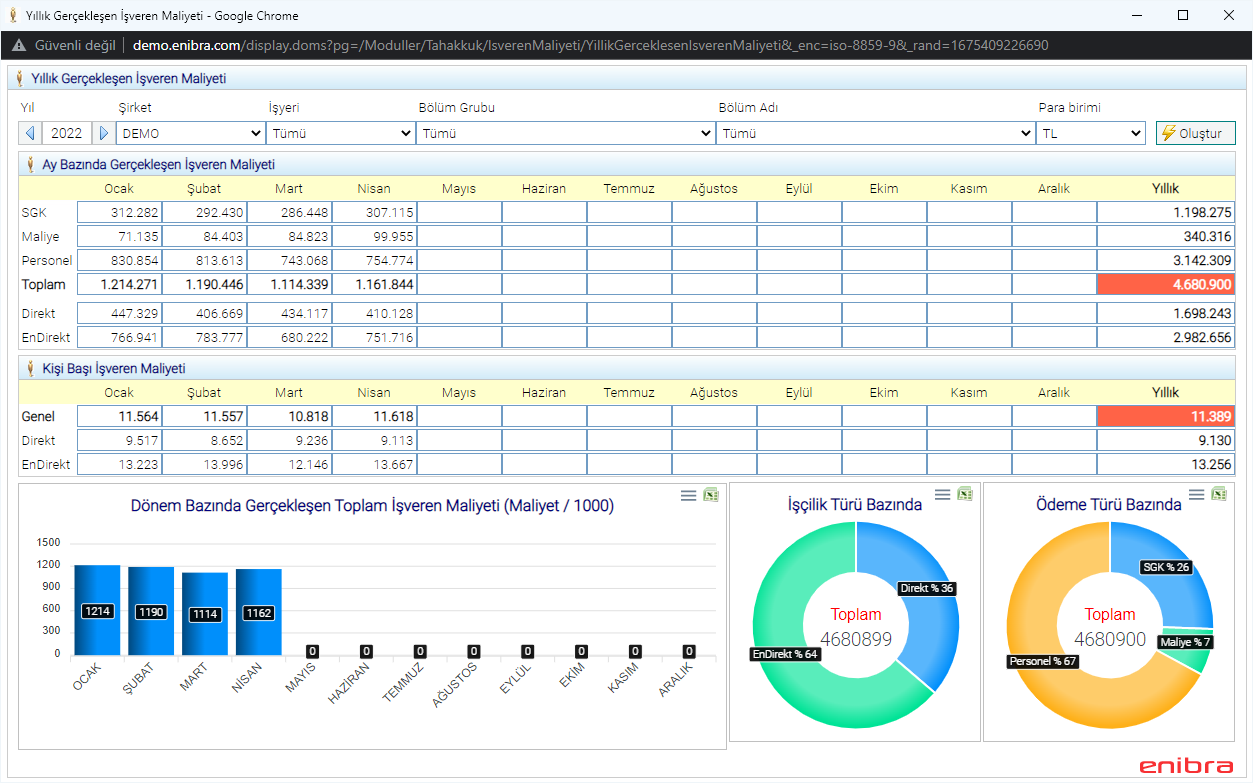1253x783 pixels.
Task: Click the year field showing 2022
Action: pyautogui.click(x=67, y=133)
